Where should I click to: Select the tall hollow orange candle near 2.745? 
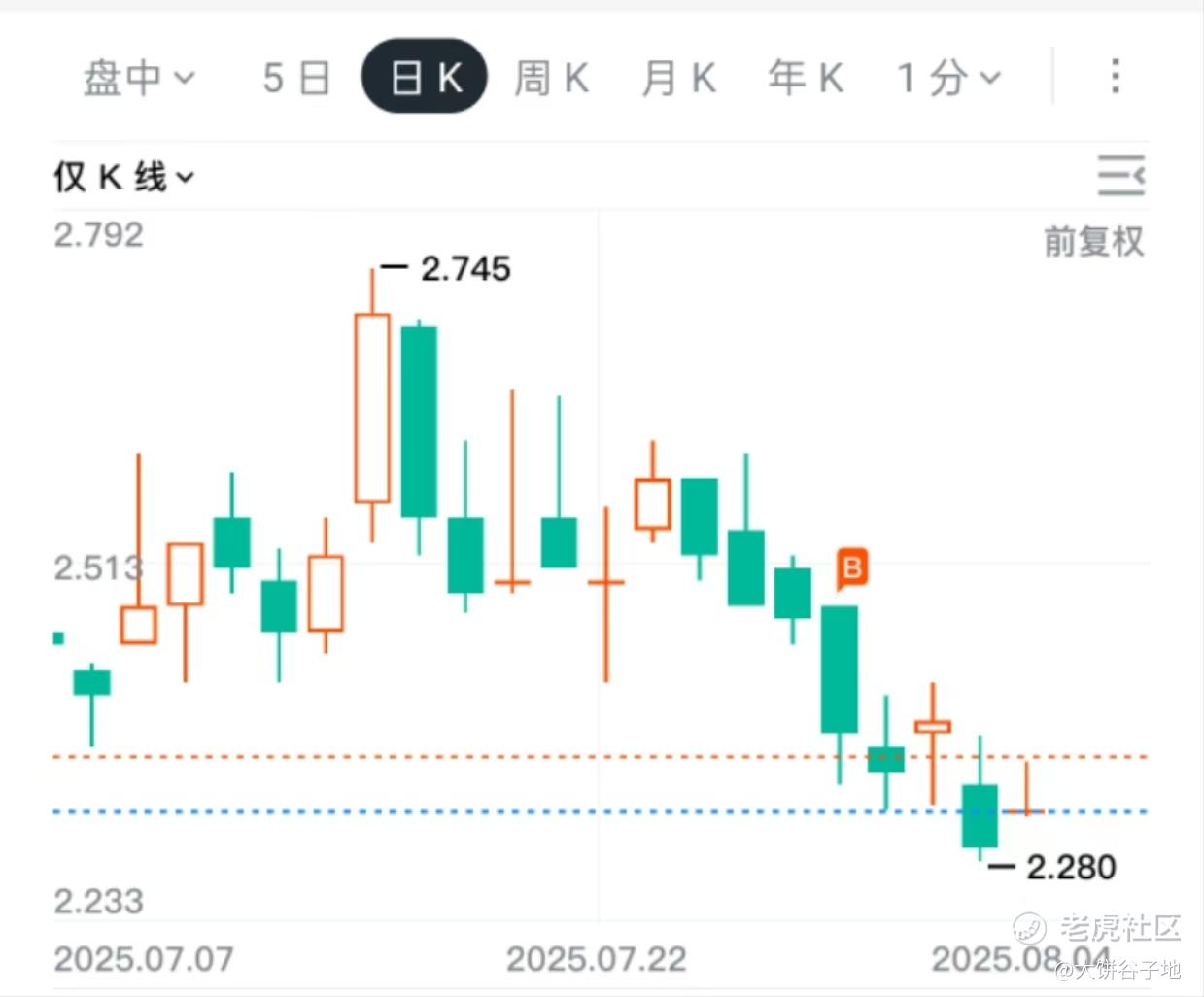(x=372, y=408)
